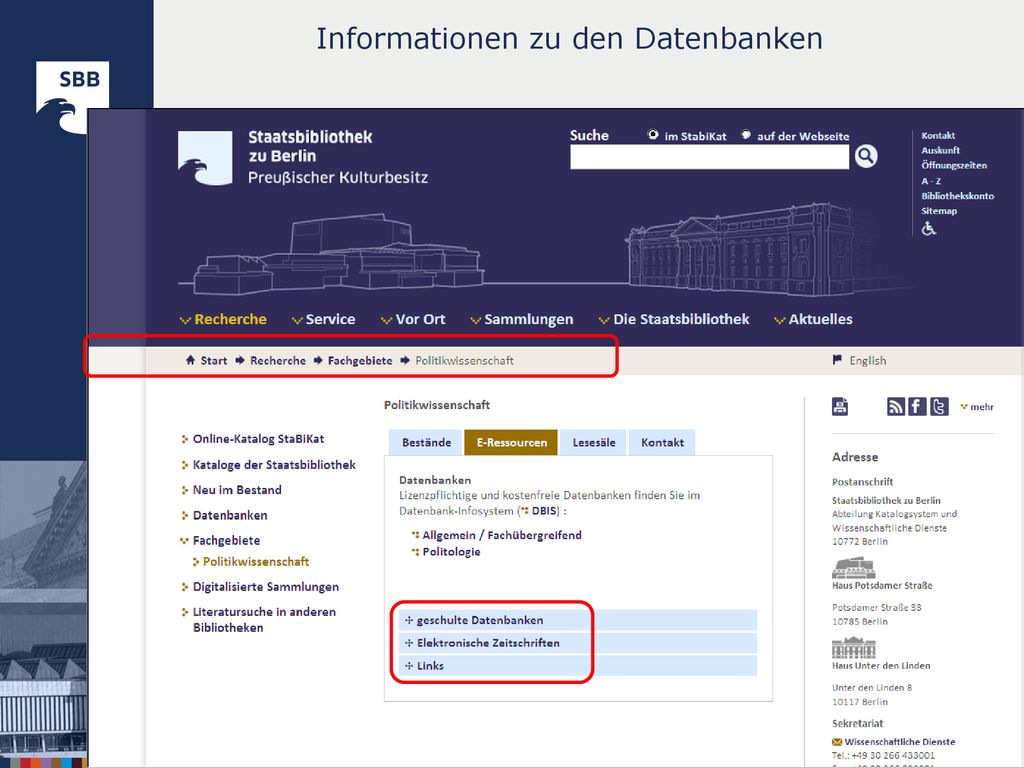Click the Start breadcrumb link
Viewport: 1024px width, 768px height.
click(214, 360)
